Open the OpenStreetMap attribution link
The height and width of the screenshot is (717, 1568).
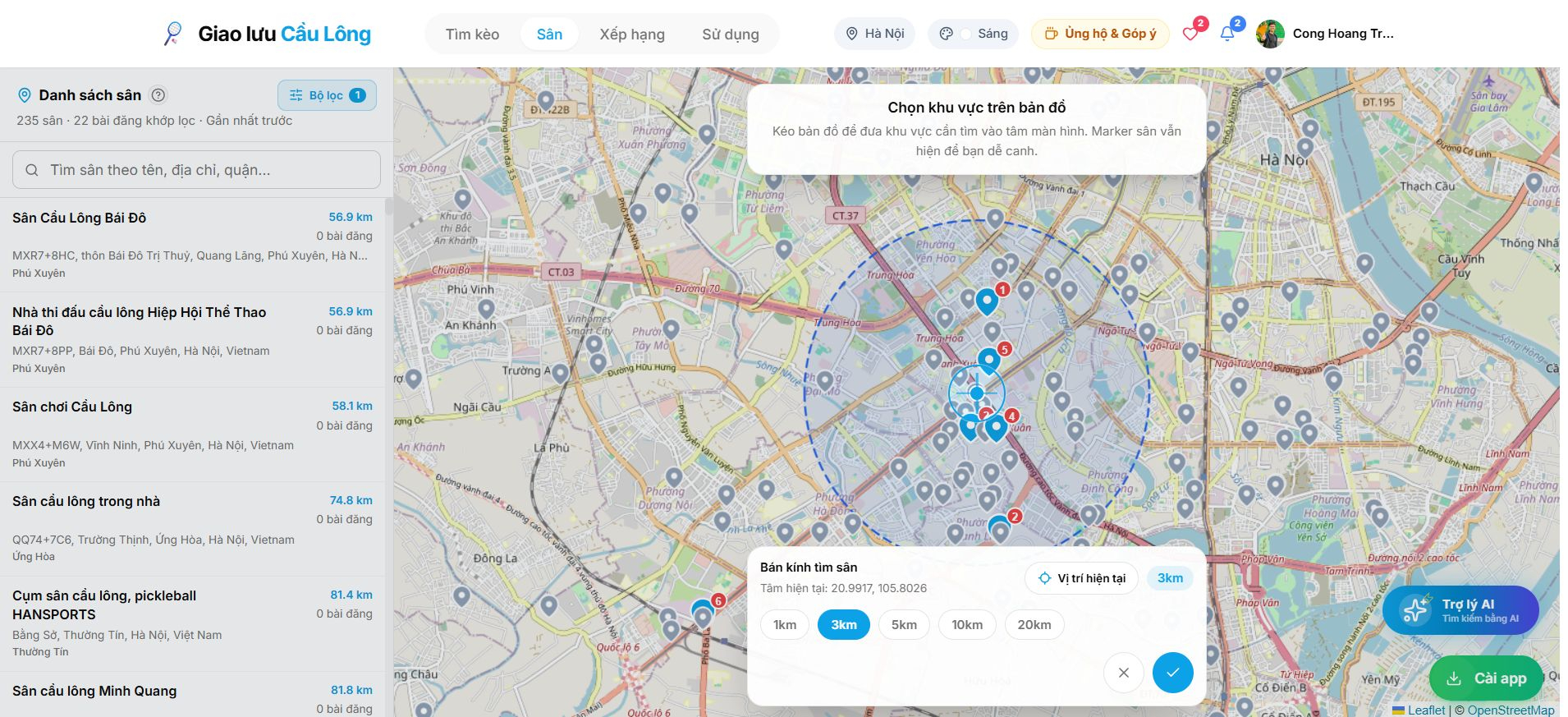click(1511, 710)
